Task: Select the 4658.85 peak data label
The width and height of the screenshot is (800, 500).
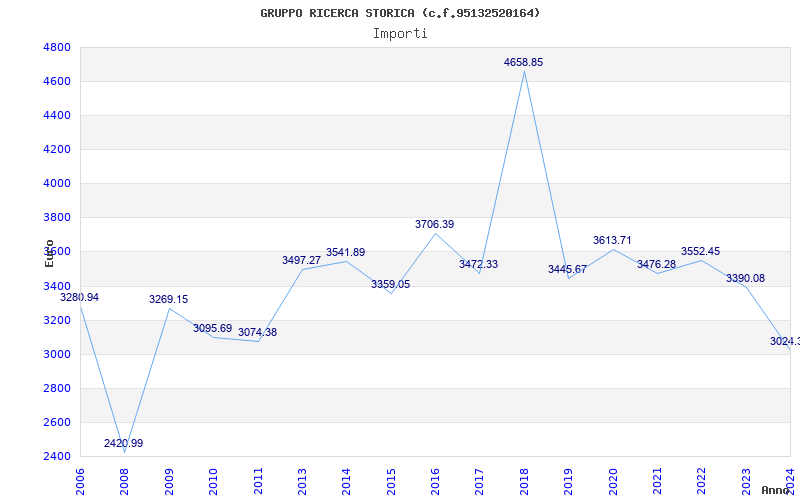Action: click(x=523, y=62)
